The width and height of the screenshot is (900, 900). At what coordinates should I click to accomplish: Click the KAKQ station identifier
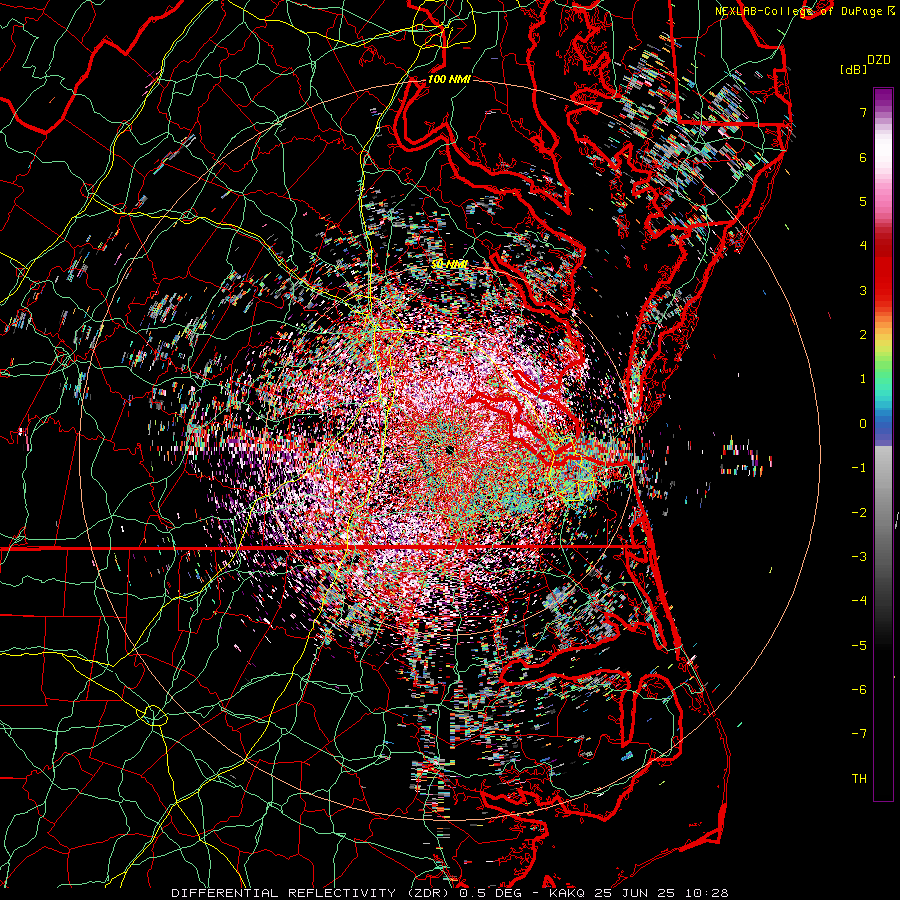[x=567, y=893]
